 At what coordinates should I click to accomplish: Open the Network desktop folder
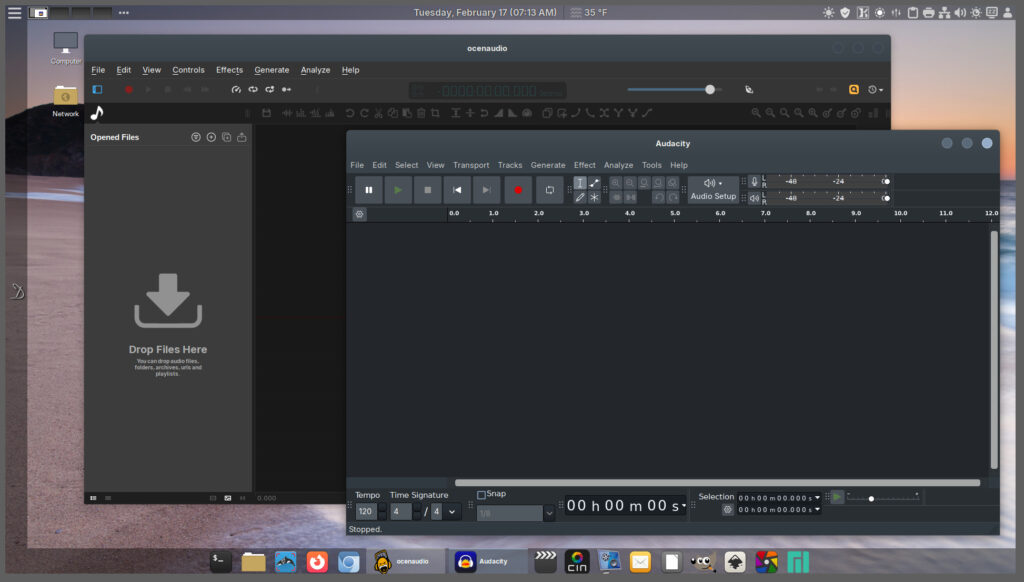(x=65, y=101)
